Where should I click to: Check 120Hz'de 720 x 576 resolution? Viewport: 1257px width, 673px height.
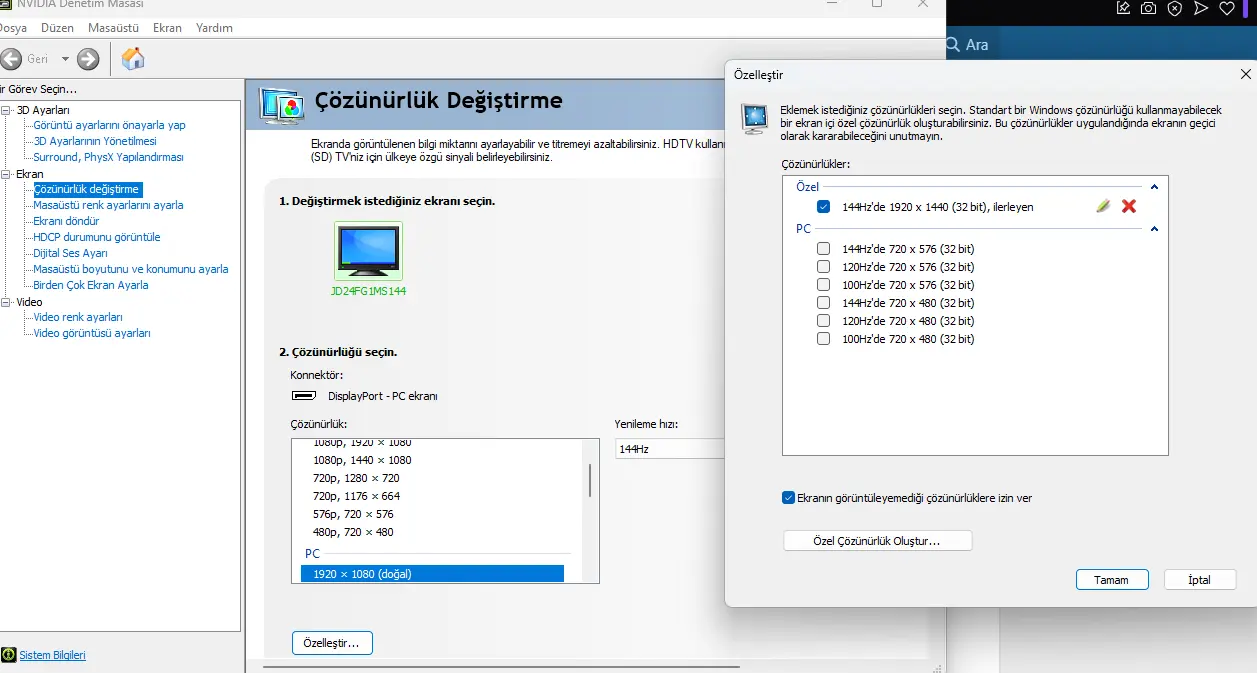pos(823,267)
